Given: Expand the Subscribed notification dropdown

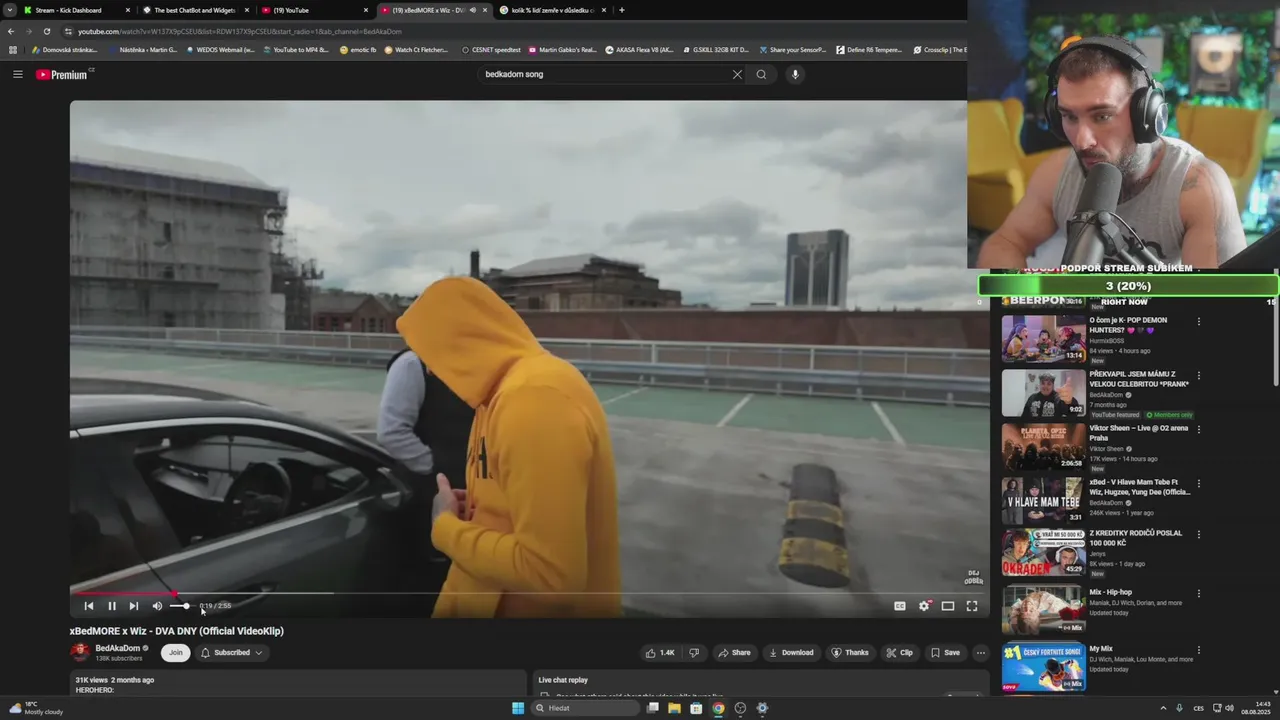Looking at the screenshot, I should click(x=232, y=652).
